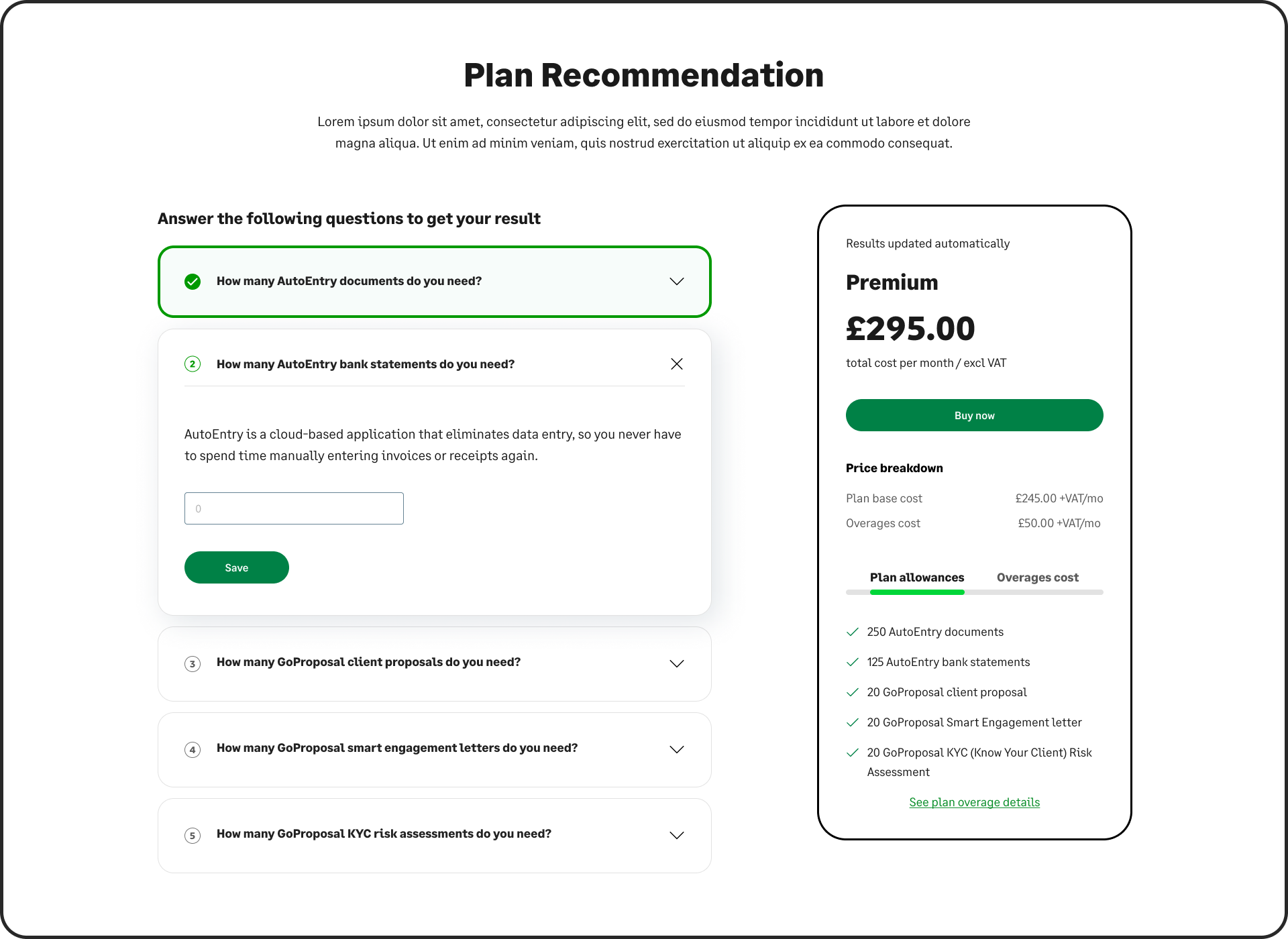Switch to the Overages cost tab
The height and width of the screenshot is (939, 1288).
(1037, 577)
